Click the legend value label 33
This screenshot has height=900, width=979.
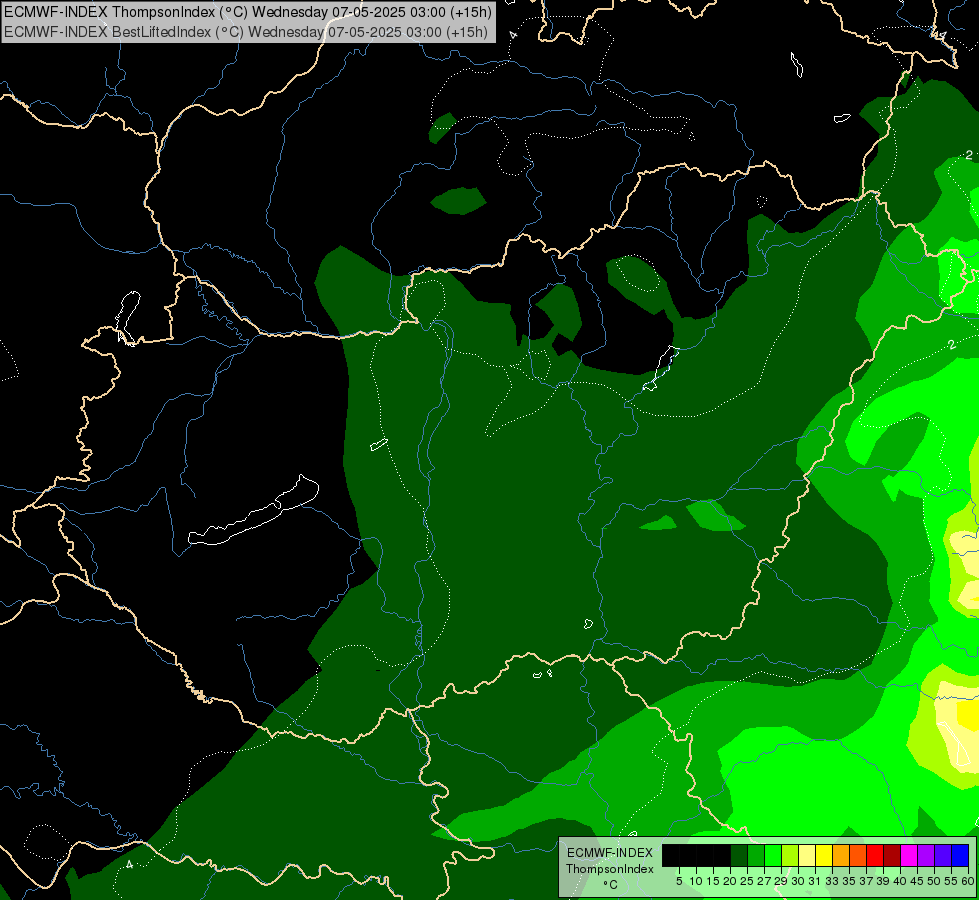coord(832,881)
